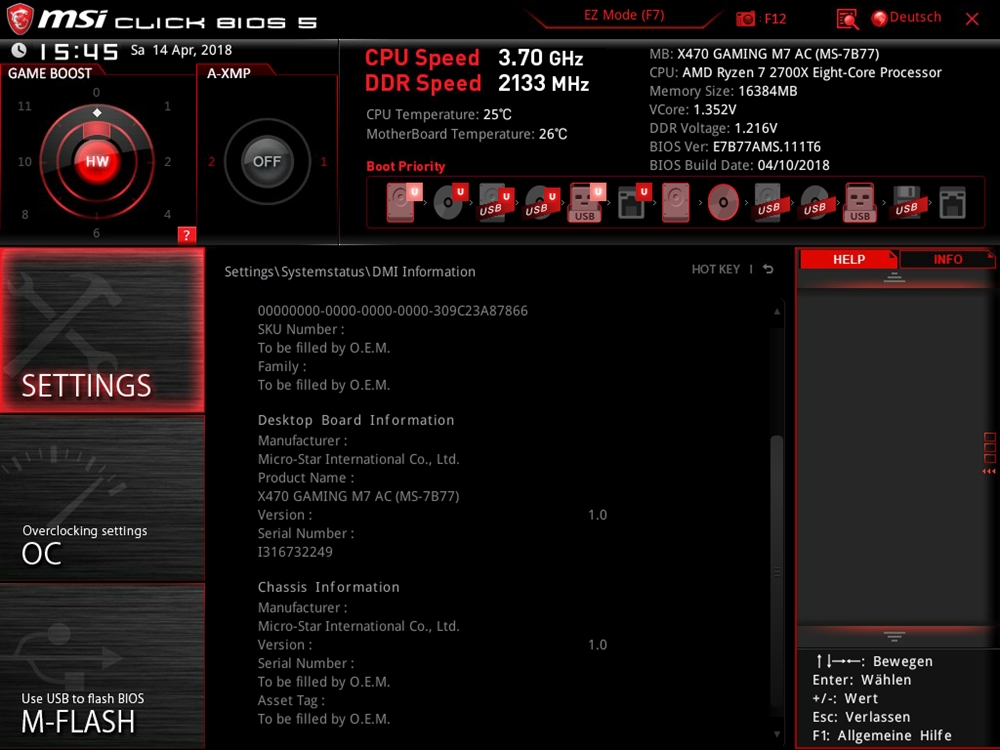1000x750 pixels.
Task: Select the UEFI hard disk boot device
Action: coord(403,202)
